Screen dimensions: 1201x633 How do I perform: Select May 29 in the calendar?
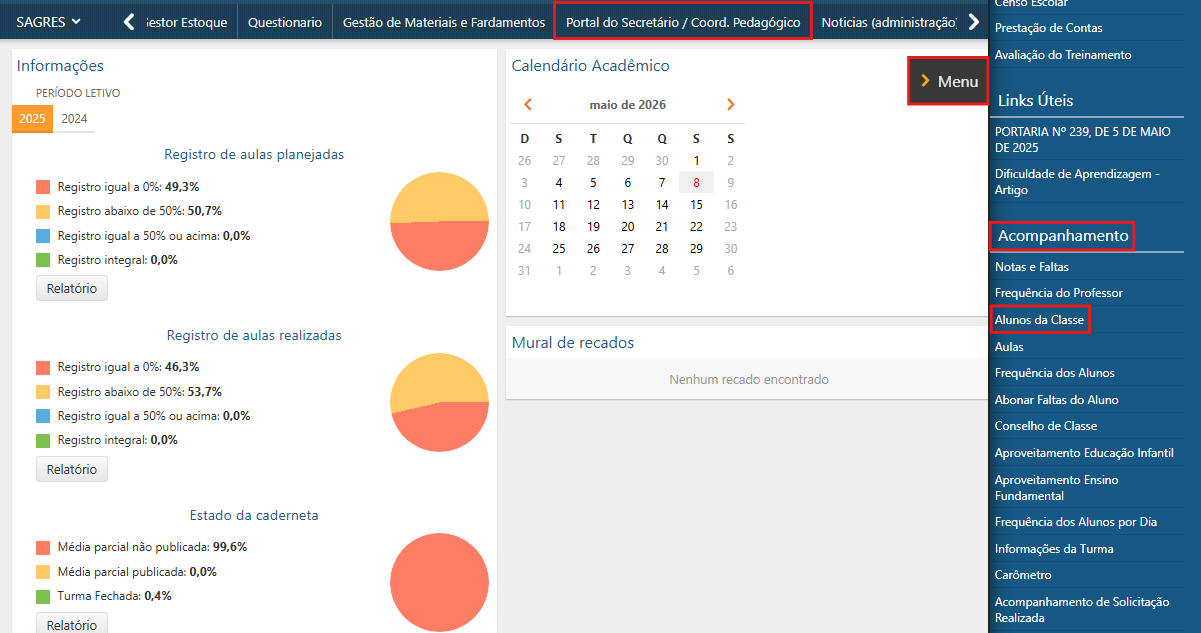tap(696, 249)
